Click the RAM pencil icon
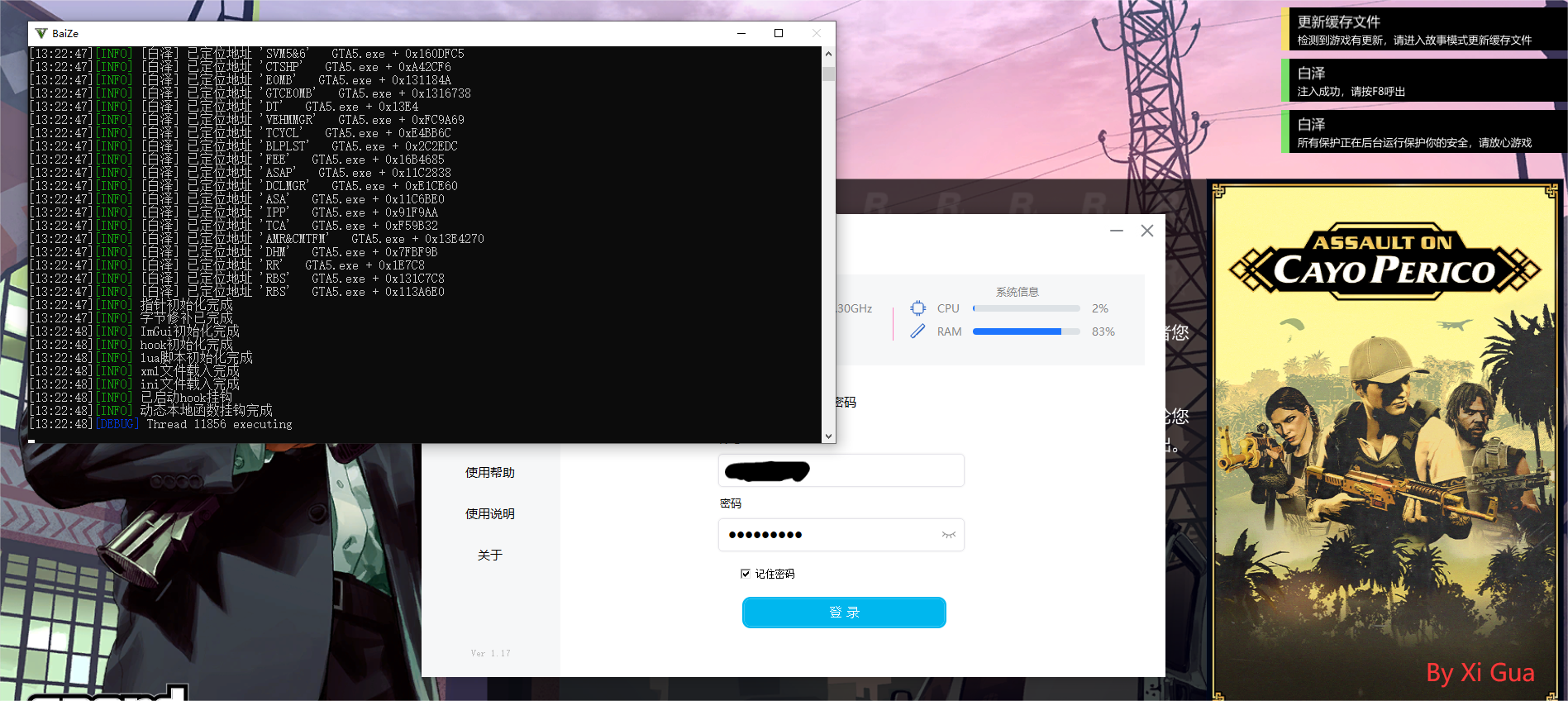Viewport: 1568px width, 701px height. click(x=917, y=331)
